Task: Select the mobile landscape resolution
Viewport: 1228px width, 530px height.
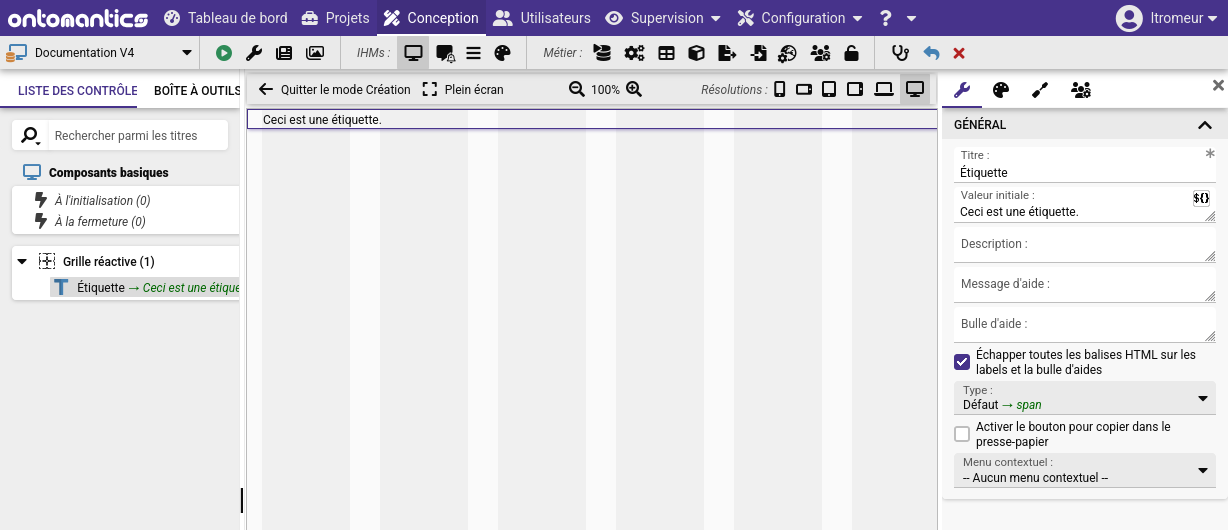Action: [x=804, y=89]
